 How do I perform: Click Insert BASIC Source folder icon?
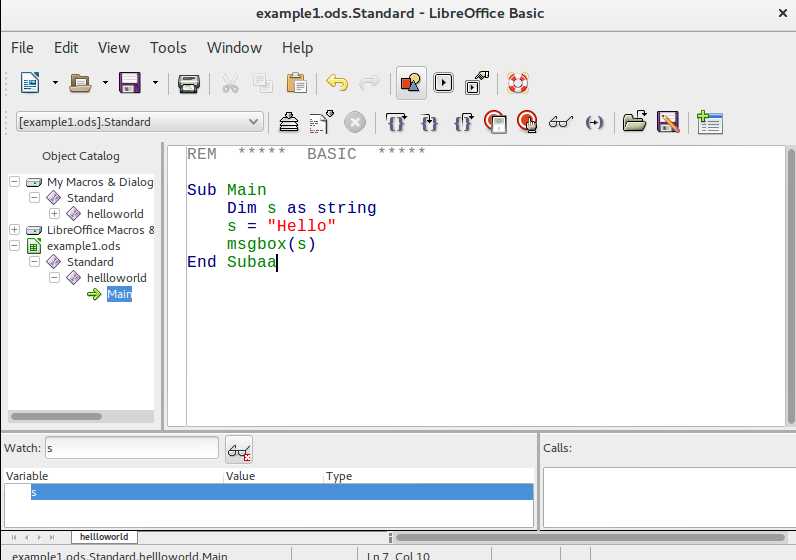(635, 122)
